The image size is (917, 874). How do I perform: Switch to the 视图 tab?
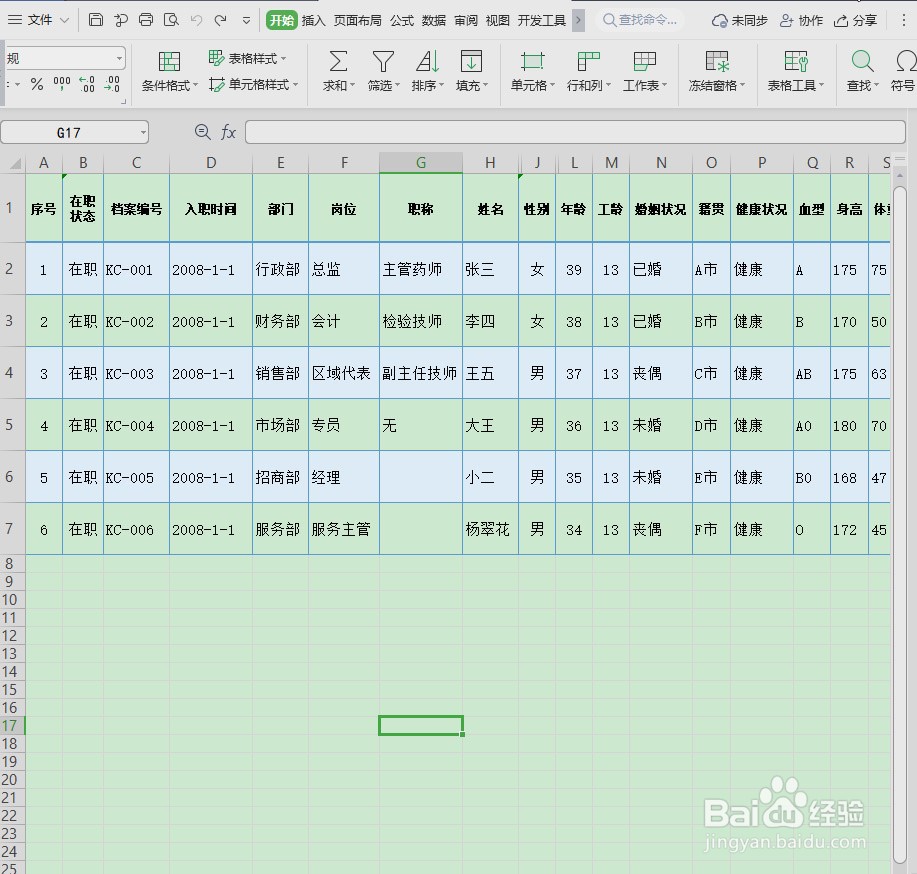pos(498,20)
